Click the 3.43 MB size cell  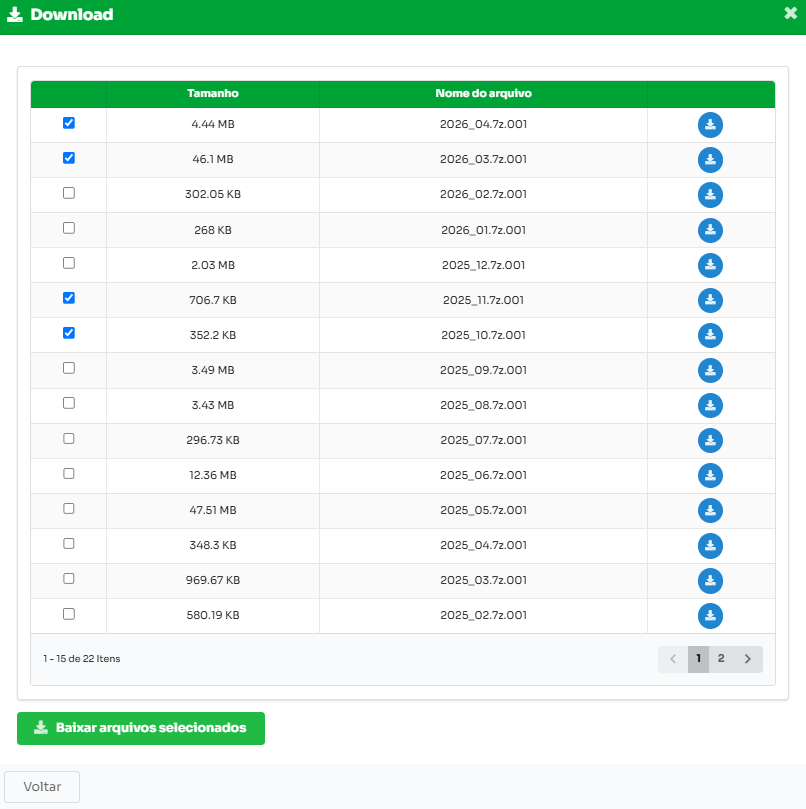(x=213, y=406)
